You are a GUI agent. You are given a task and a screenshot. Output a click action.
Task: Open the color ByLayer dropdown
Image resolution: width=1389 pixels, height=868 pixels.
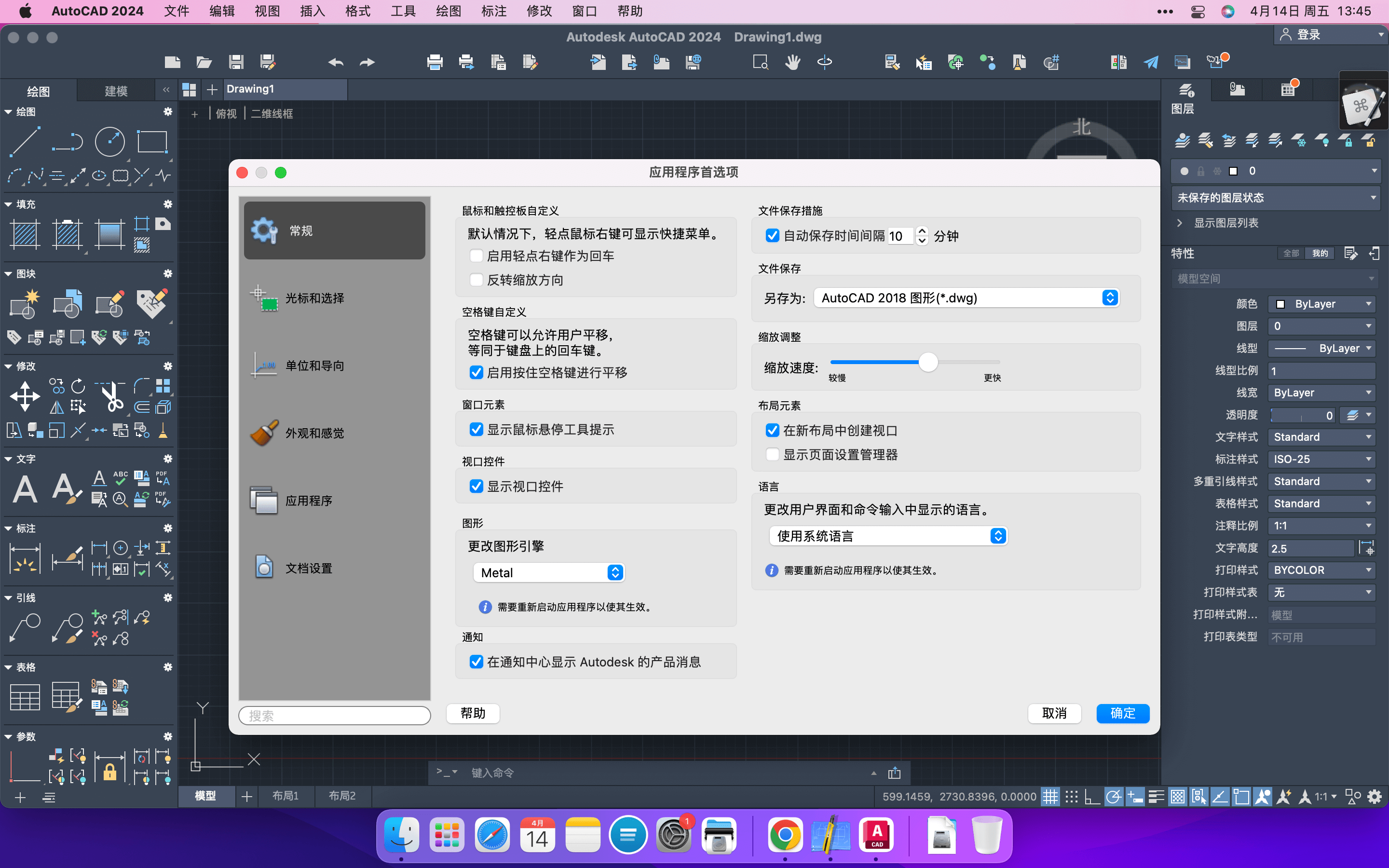click(x=1321, y=304)
